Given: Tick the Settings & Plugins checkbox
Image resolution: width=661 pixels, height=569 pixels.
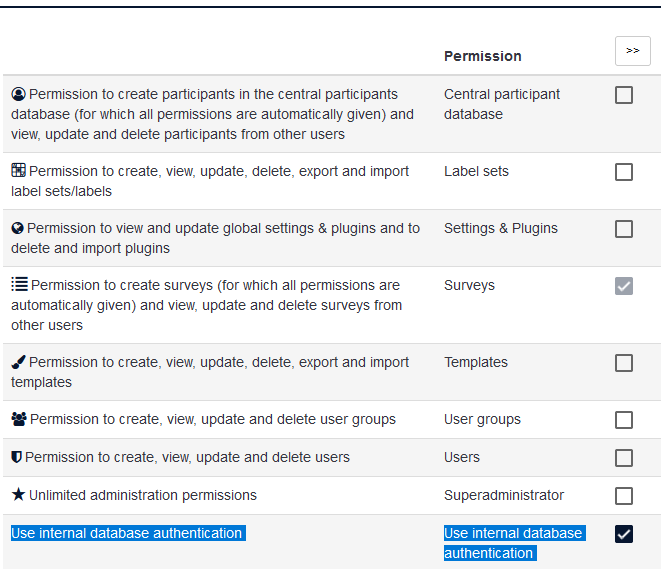Looking at the screenshot, I should pyautogui.click(x=623, y=229).
